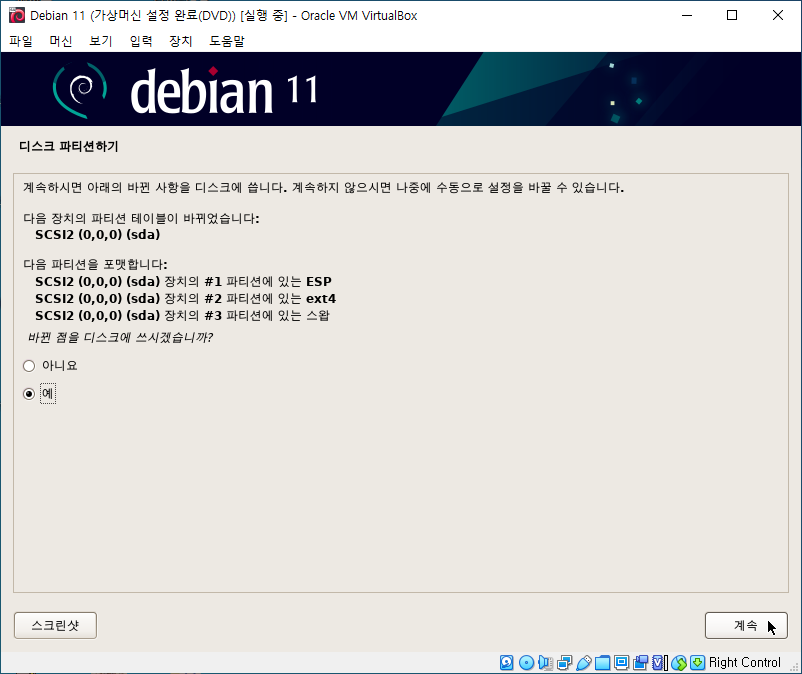The height and width of the screenshot is (674, 802).
Task: Open the 도움말 menu
Action: pyautogui.click(x=227, y=41)
